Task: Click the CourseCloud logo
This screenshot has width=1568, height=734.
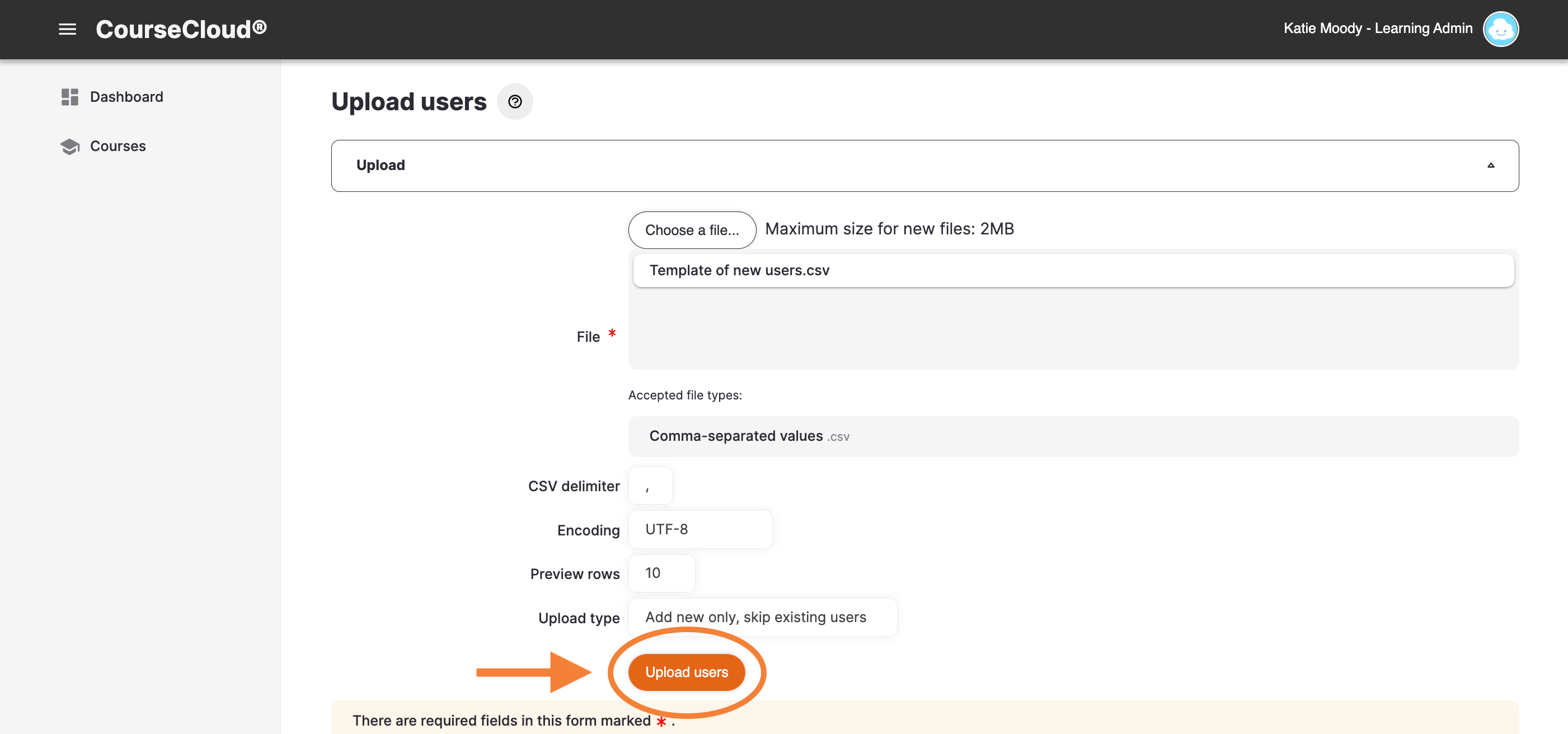Action: point(180,29)
